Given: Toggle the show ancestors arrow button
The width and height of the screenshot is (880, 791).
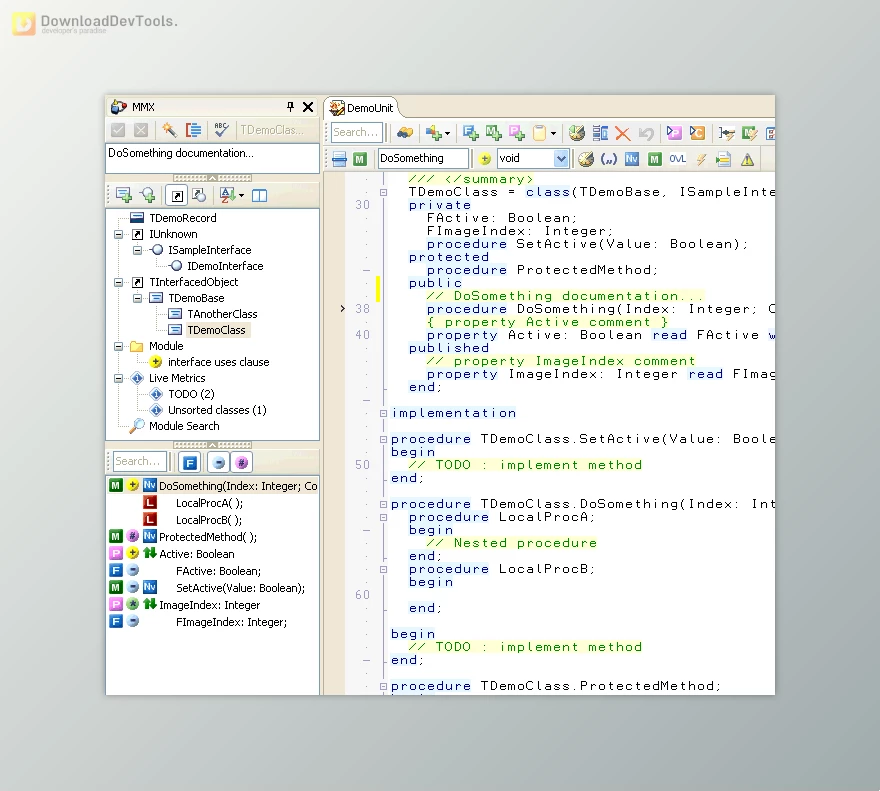Looking at the screenshot, I should tap(177, 195).
